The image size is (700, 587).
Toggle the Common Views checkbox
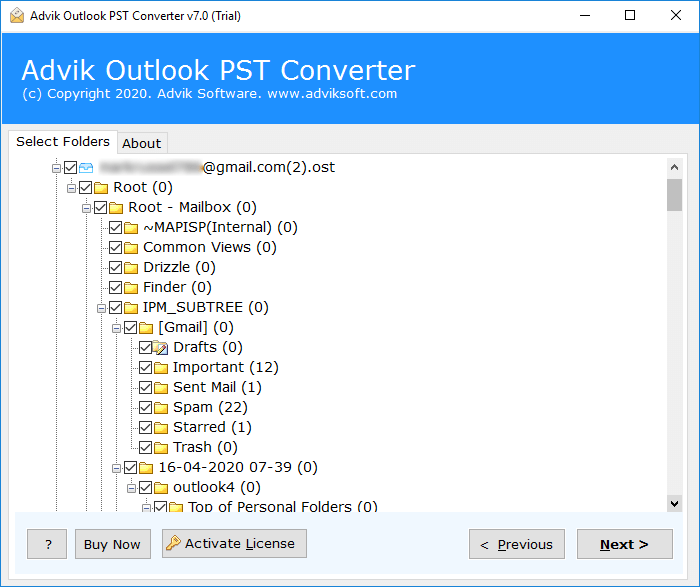(116, 247)
